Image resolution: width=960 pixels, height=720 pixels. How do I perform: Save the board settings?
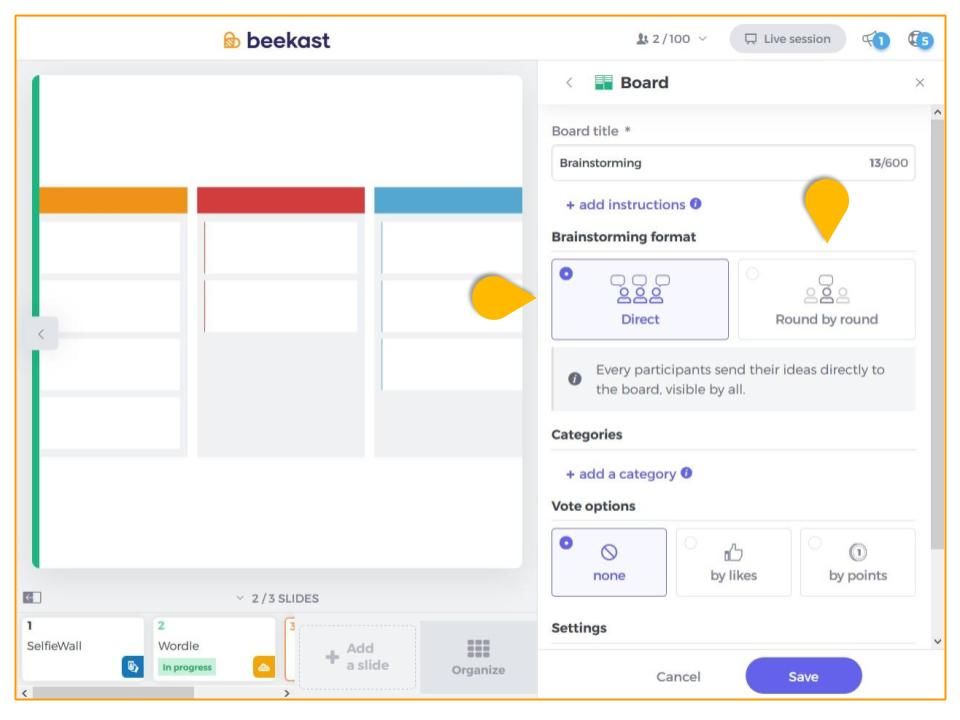pos(803,677)
